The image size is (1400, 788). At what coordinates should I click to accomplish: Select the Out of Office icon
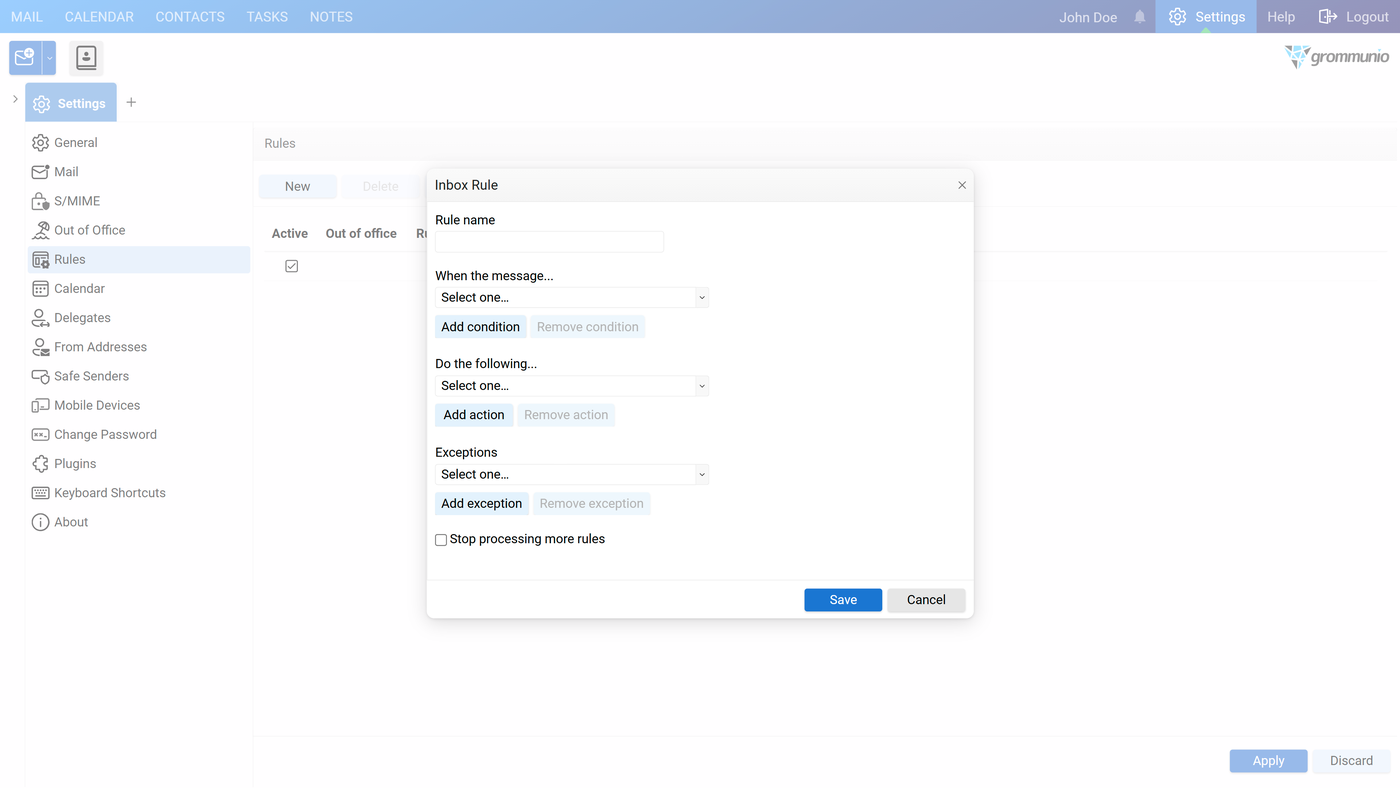pos(40,230)
